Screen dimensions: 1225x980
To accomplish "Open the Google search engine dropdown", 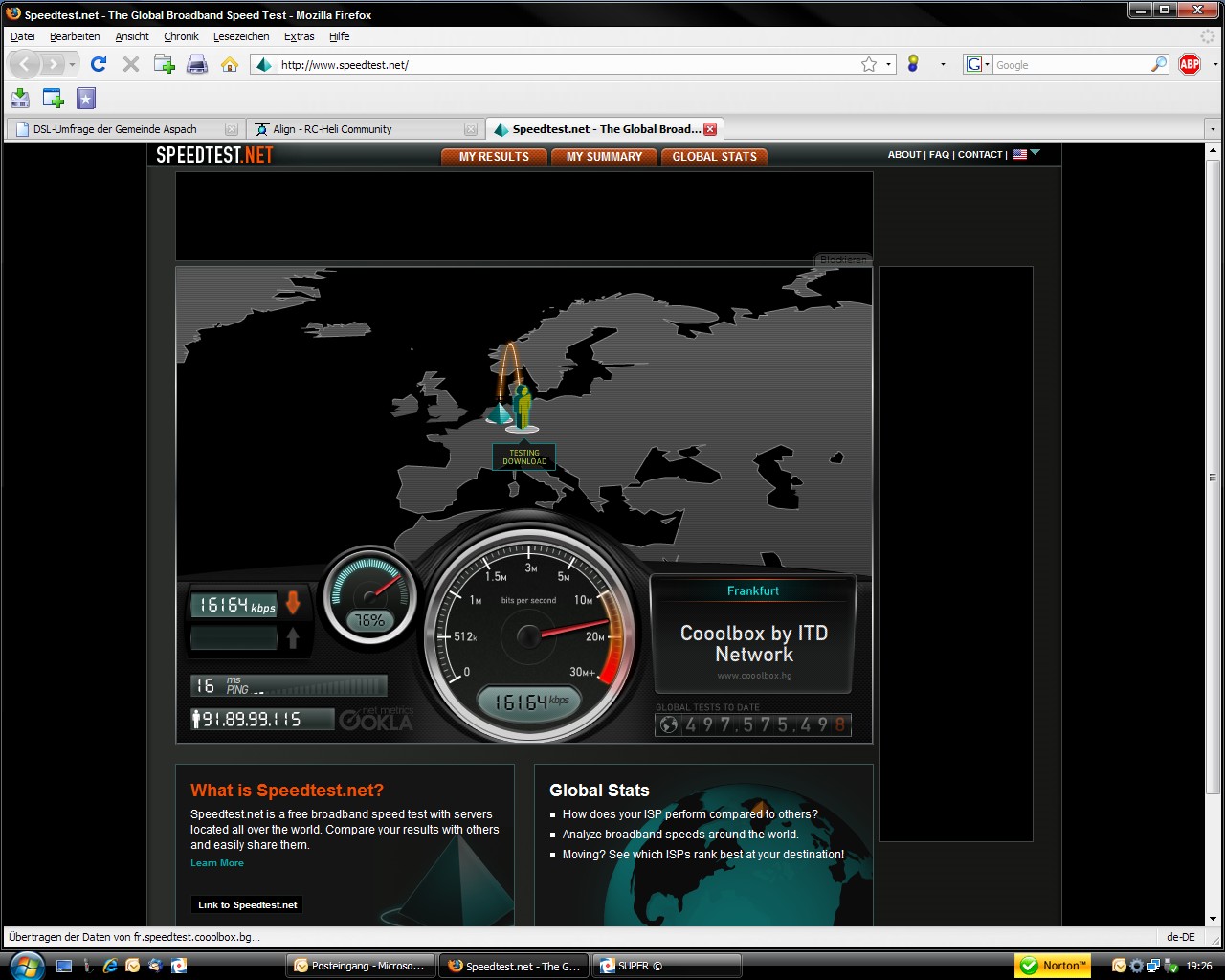I will 976,64.
